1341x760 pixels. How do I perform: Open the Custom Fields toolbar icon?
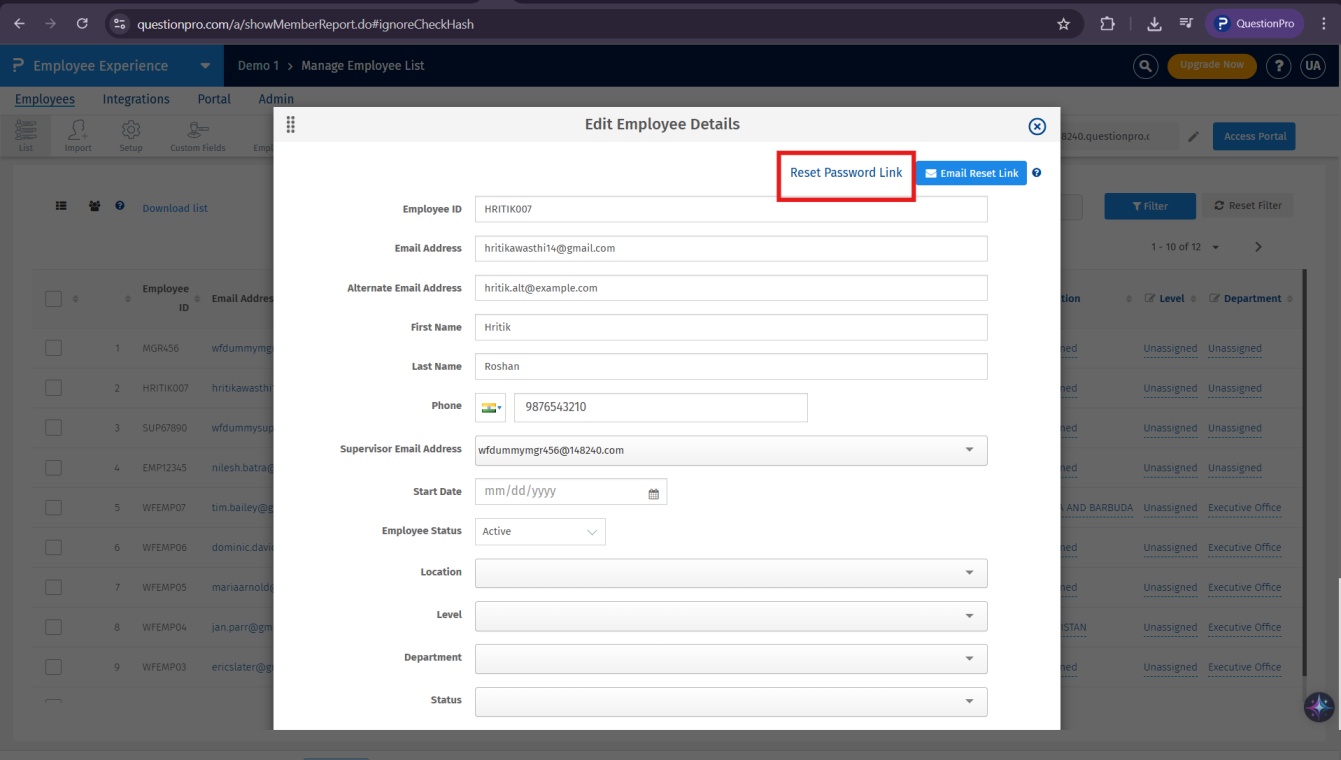click(197, 135)
